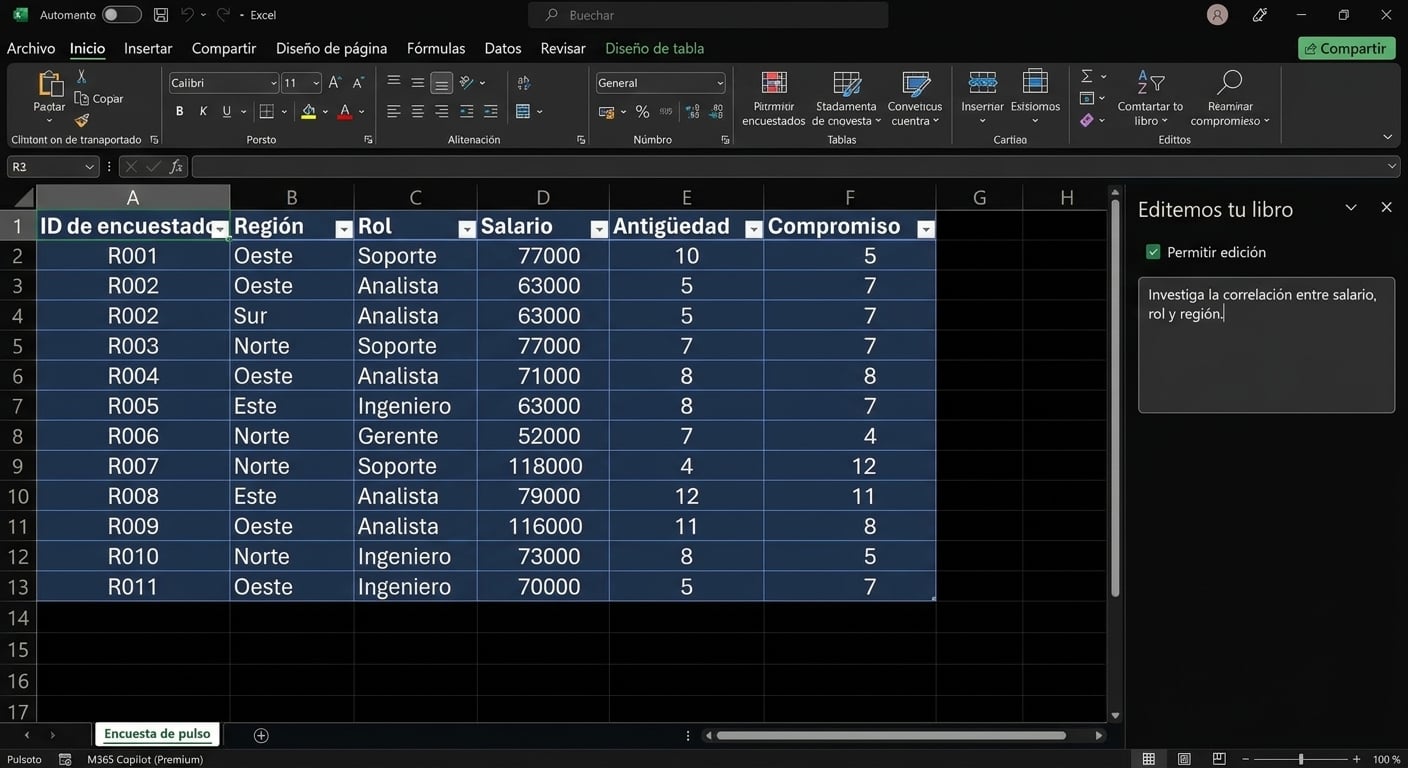Increase font size with the larger A icon
Image resolution: width=1408 pixels, height=768 pixels.
[x=335, y=83]
